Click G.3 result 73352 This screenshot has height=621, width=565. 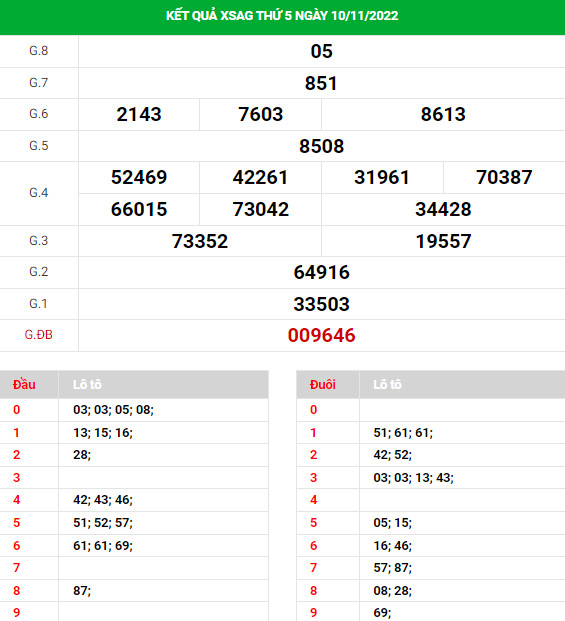pos(200,242)
